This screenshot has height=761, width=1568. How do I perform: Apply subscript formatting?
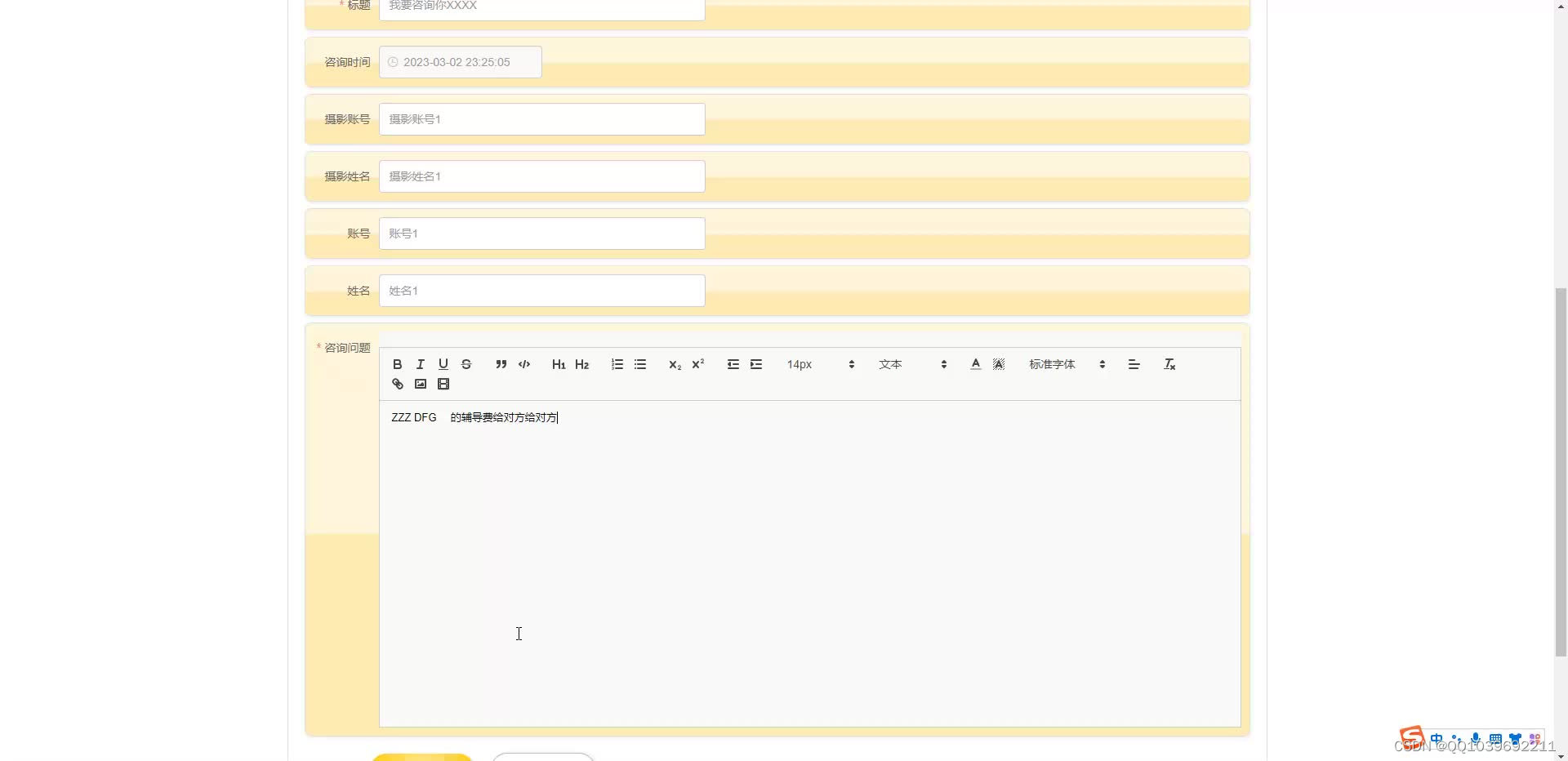pos(675,364)
